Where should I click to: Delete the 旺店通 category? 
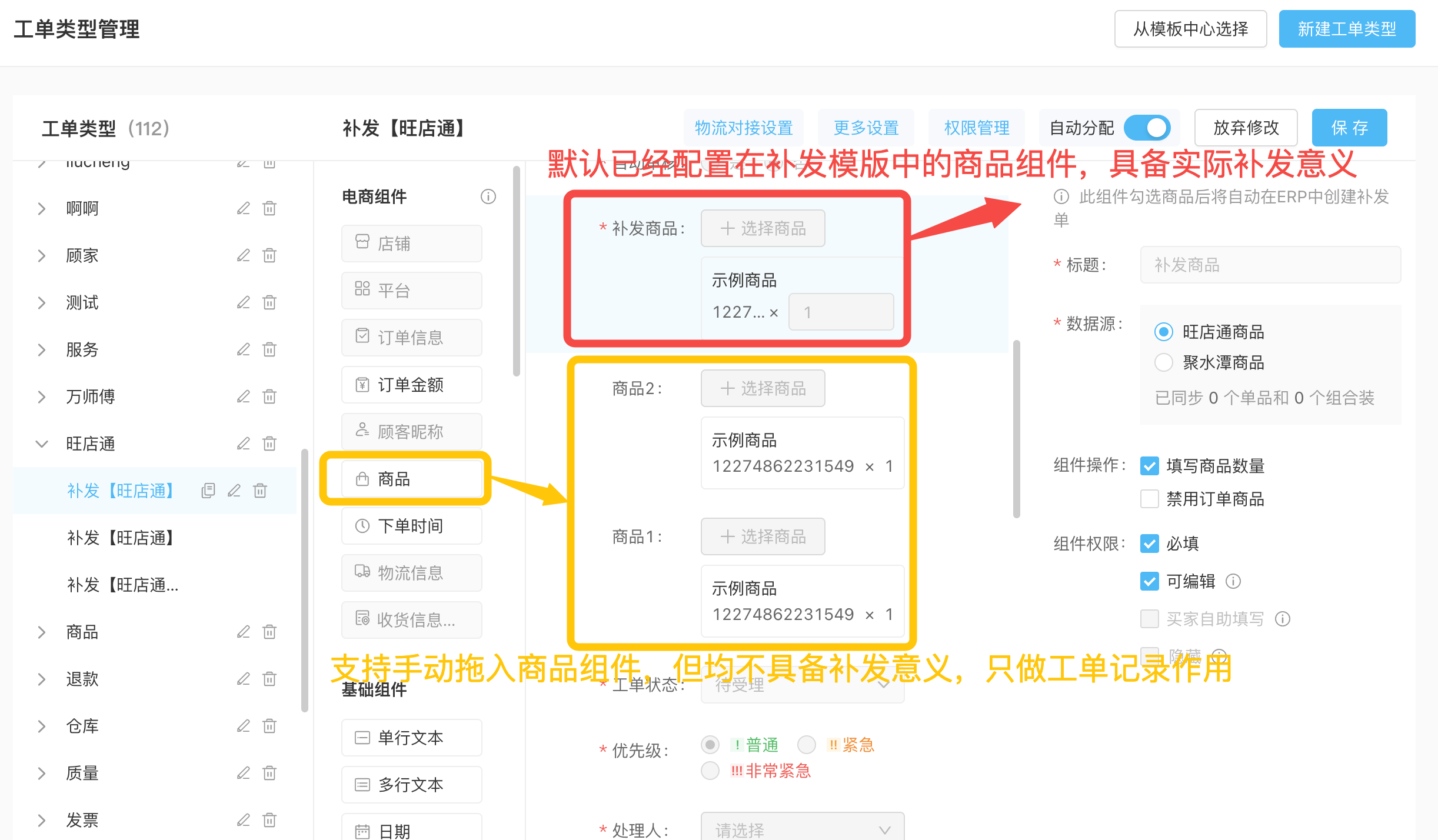pyautogui.click(x=269, y=444)
